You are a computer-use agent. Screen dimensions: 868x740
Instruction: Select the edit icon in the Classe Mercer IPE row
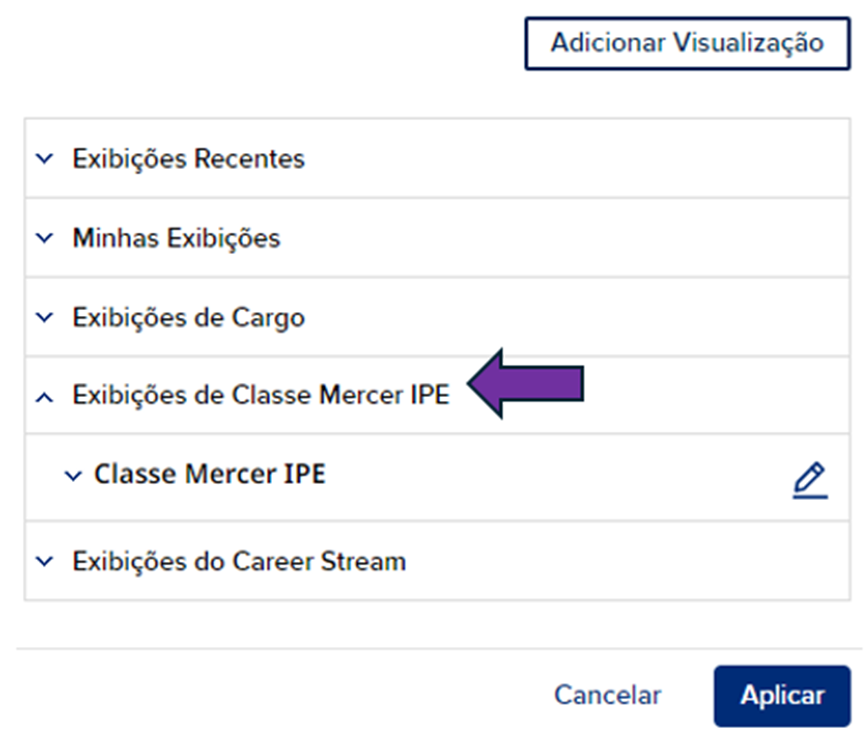[809, 478]
